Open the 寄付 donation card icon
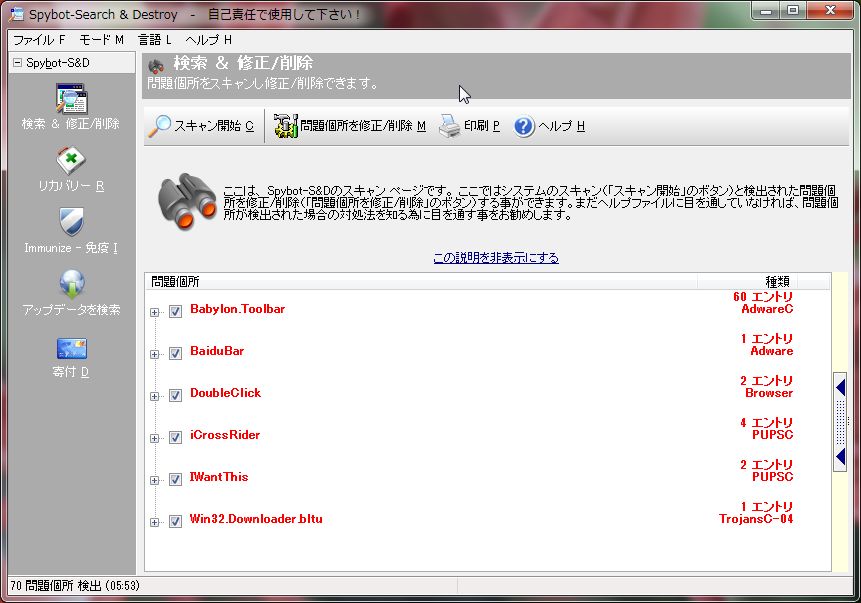This screenshot has height=603, width=861. [x=71, y=348]
